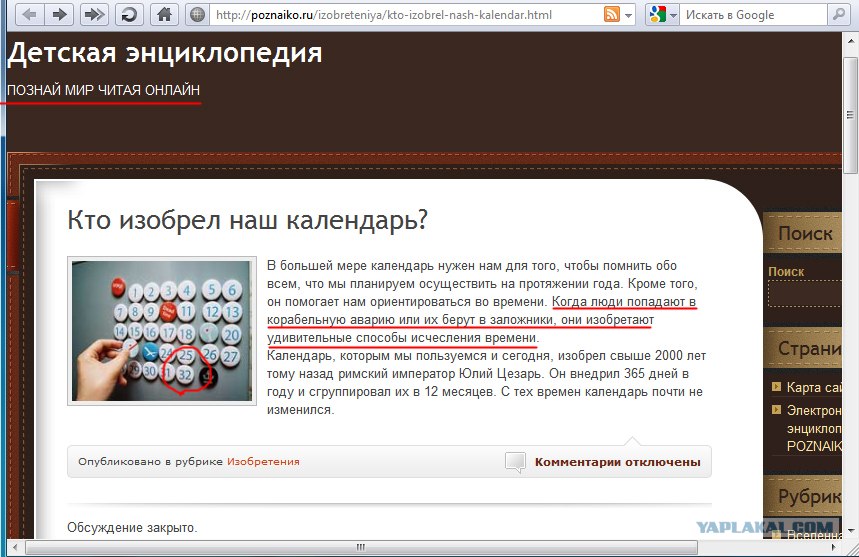Click the globe site-info icon
Viewport: 859px width, 557px height.
[197, 15]
